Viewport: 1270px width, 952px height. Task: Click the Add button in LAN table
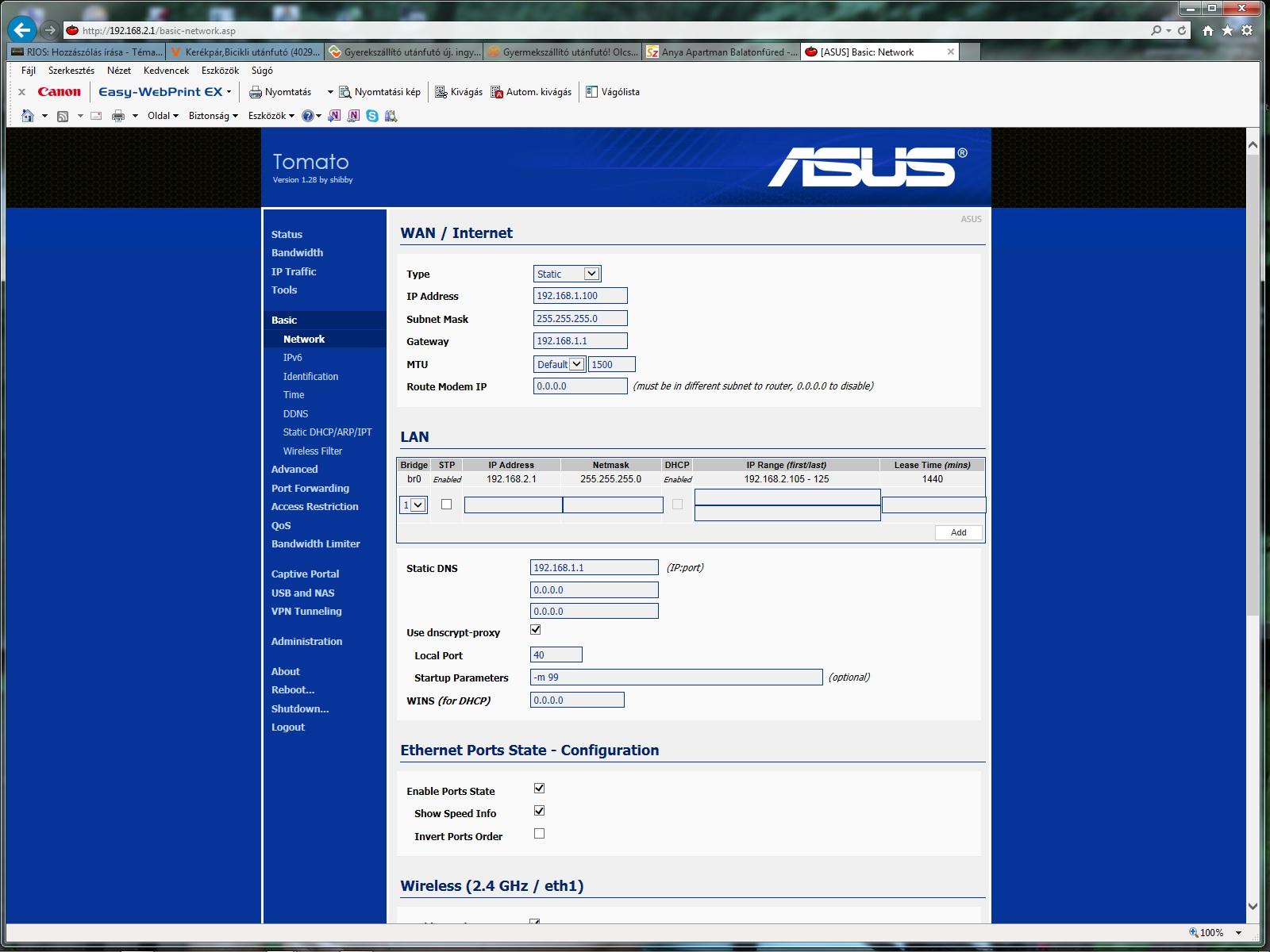click(959, 532)
